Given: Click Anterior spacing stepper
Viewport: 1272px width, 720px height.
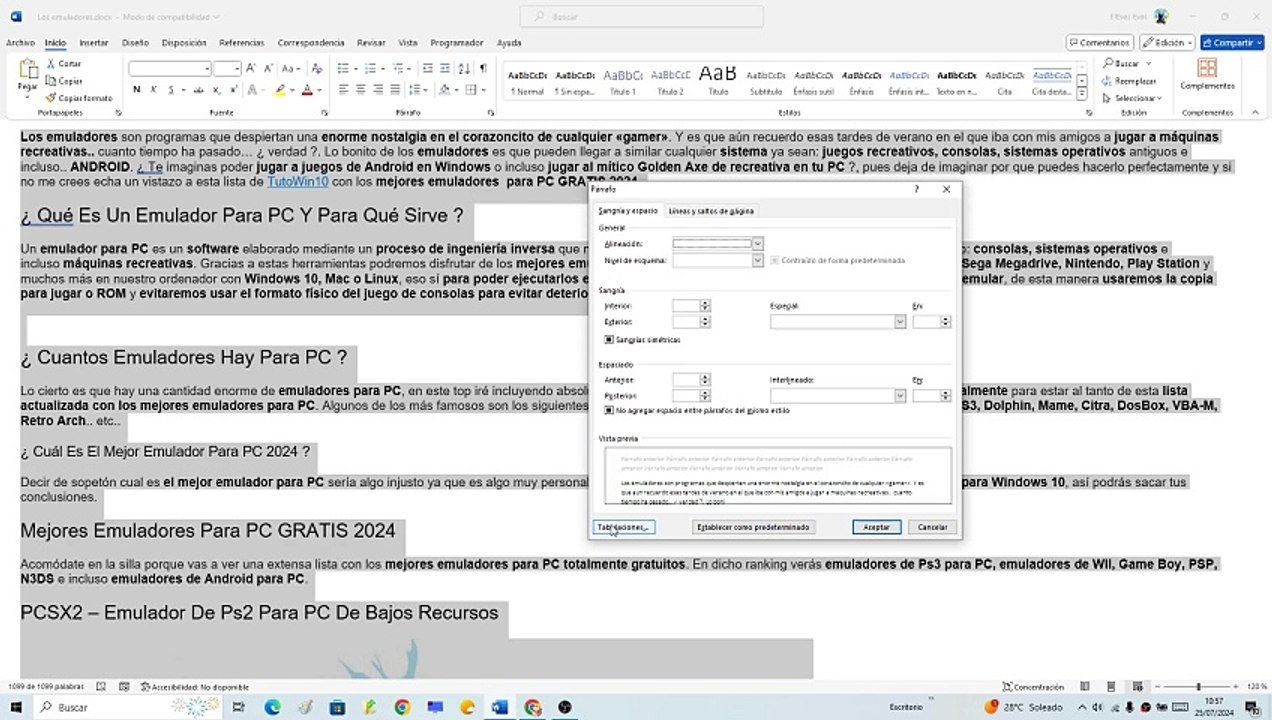Looking at the screenshot, I should point(705,380).
